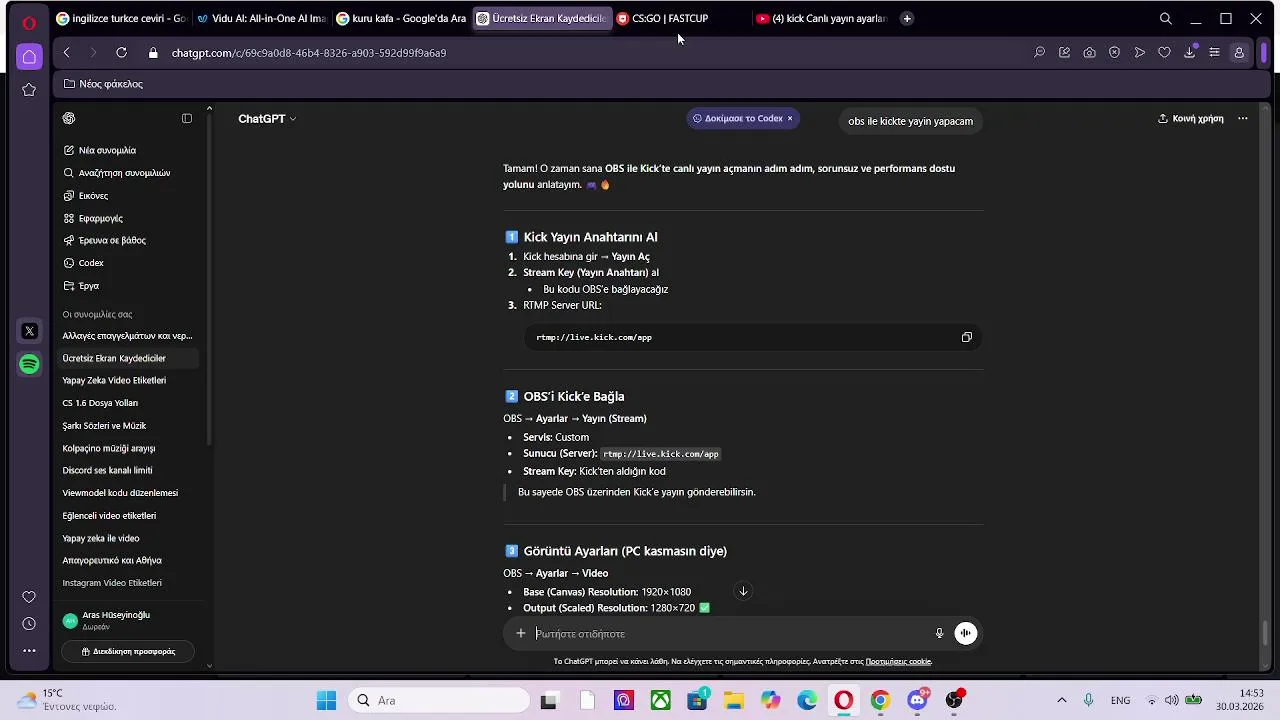Viewport: 1280px width, 720px height.
Task: Open history clock icon in Opera sidebar
Action: 29,624
